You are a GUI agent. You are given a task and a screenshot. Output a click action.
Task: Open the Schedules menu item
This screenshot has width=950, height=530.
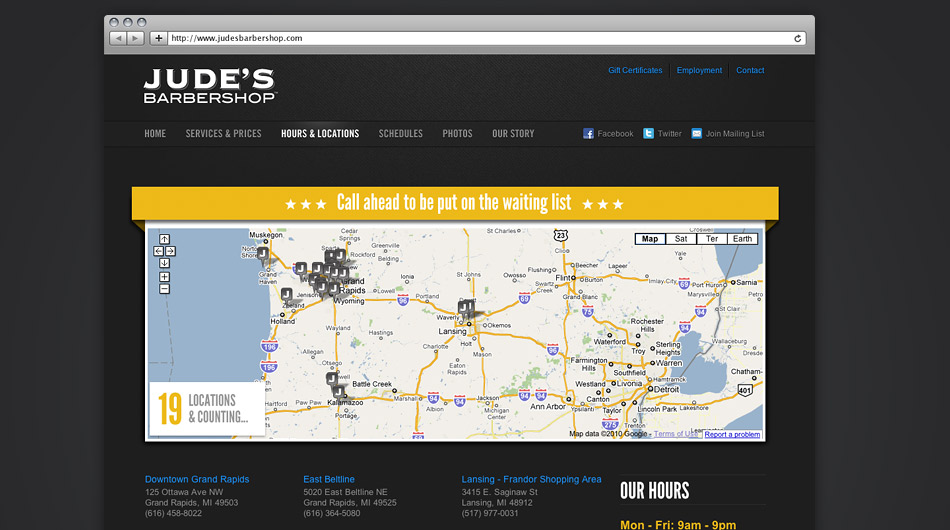pyautogui.click(x=400, y=133)
